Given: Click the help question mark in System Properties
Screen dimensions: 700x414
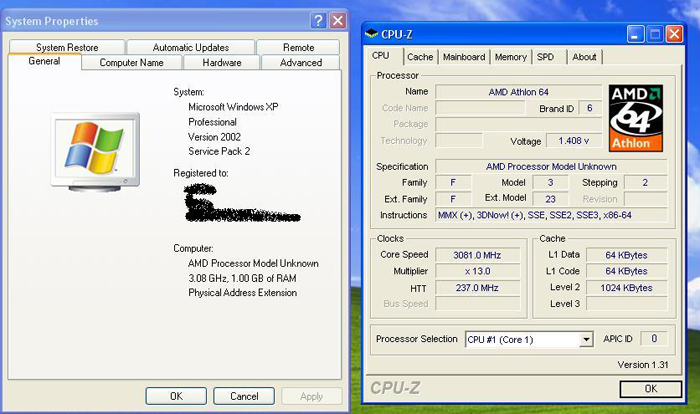Looking at the screenshot, I should click(318, 21).
